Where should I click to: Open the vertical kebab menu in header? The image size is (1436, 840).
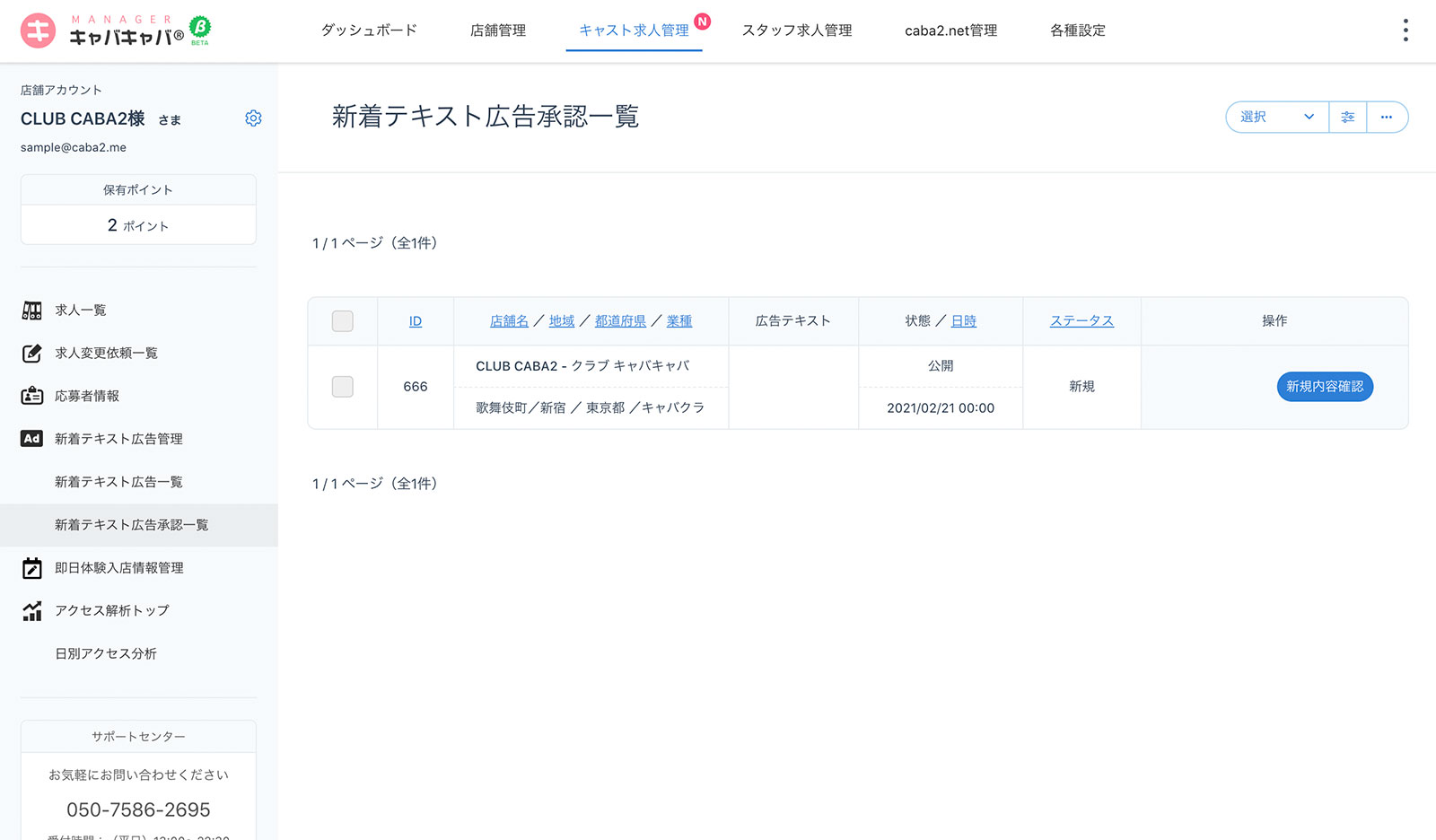click(x=1405, y=31)
